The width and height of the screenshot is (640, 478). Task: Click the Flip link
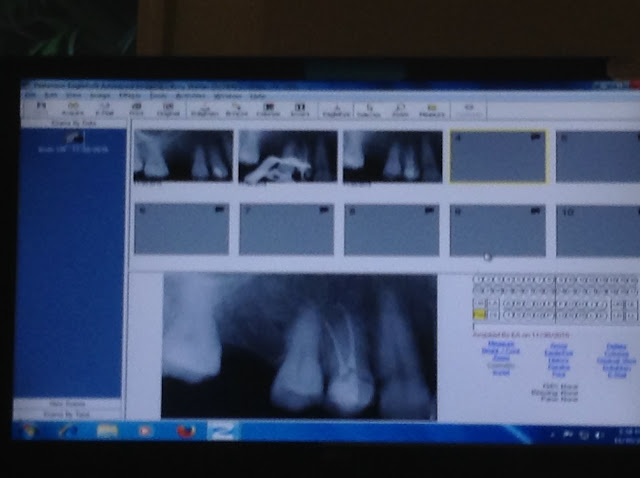559,374
